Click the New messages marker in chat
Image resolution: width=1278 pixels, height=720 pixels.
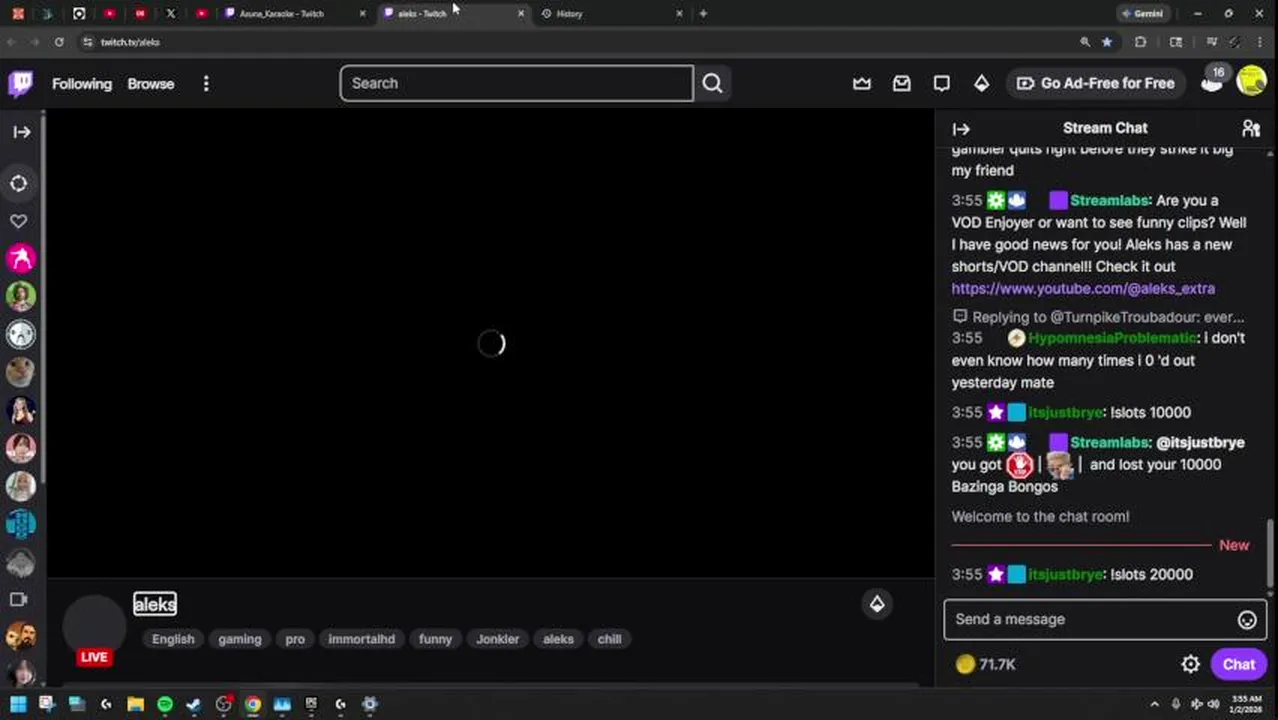[1234, 545]
